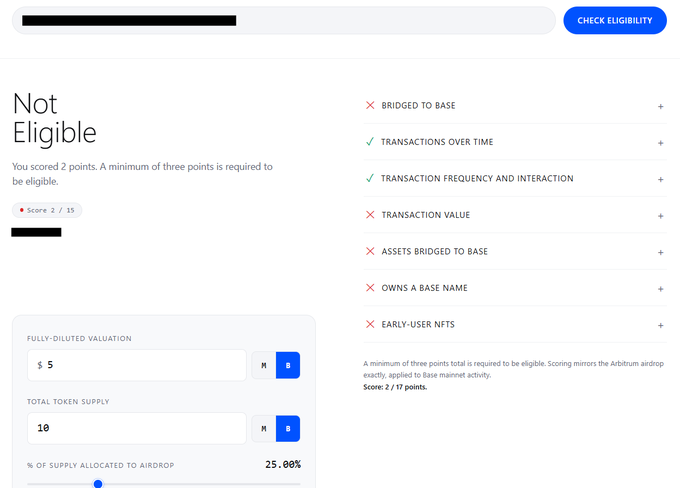Screen dimensions: 680x488
Task: Expand Transactions Over Time details
Action: 660,143
